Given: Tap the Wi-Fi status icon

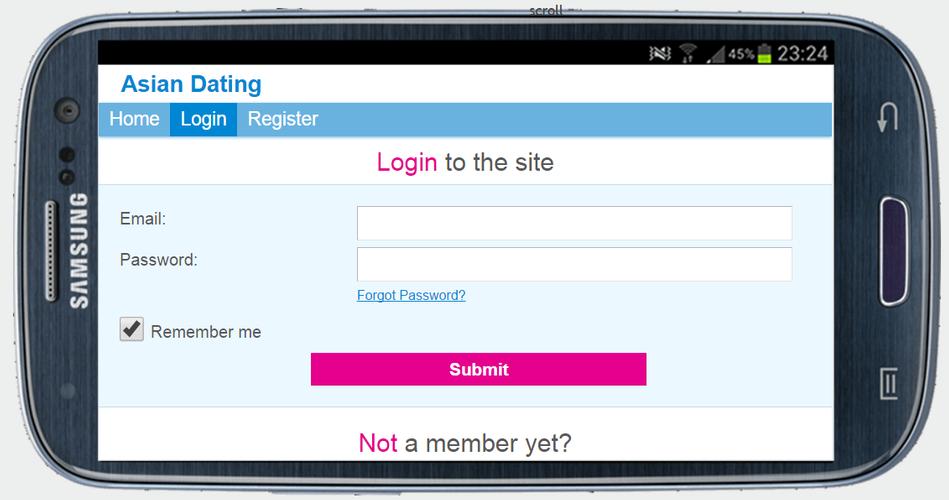Looking at the screenshot, I should [688, 53].
